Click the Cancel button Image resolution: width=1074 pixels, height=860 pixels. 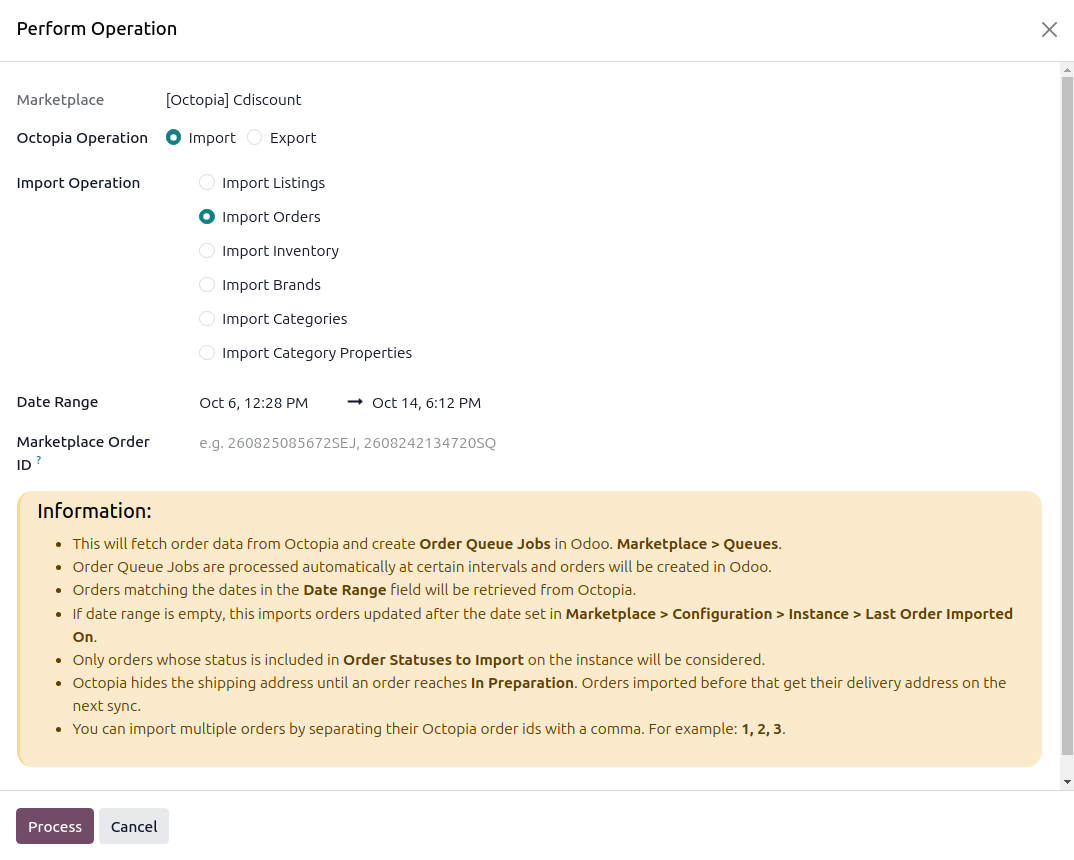tap(134, 826)
